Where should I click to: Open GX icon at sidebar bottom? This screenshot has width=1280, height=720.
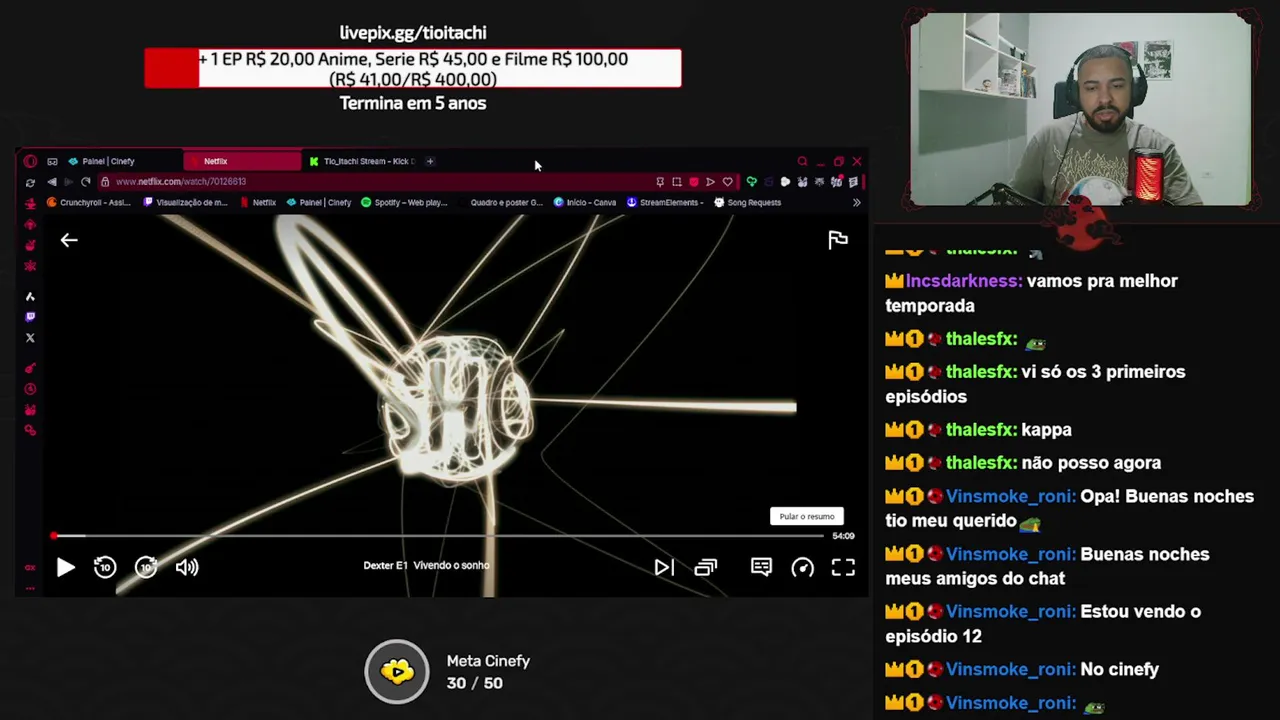(x=30, y=567)
